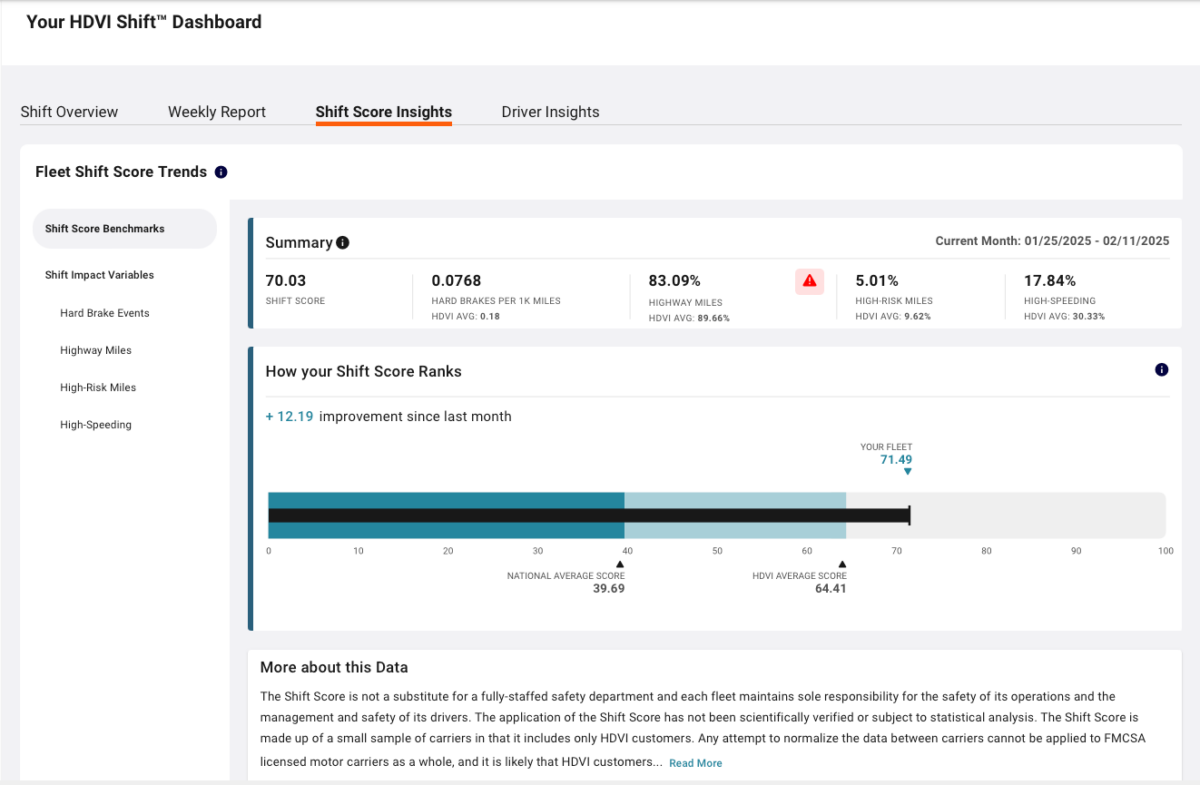Click info icon for How your Shift Score Ranks
This screenshot has height=785, width=1200.
pos(1161,370)
